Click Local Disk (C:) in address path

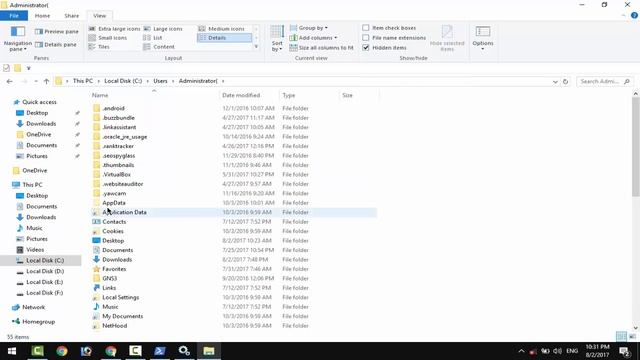click(x=123, y=81)
